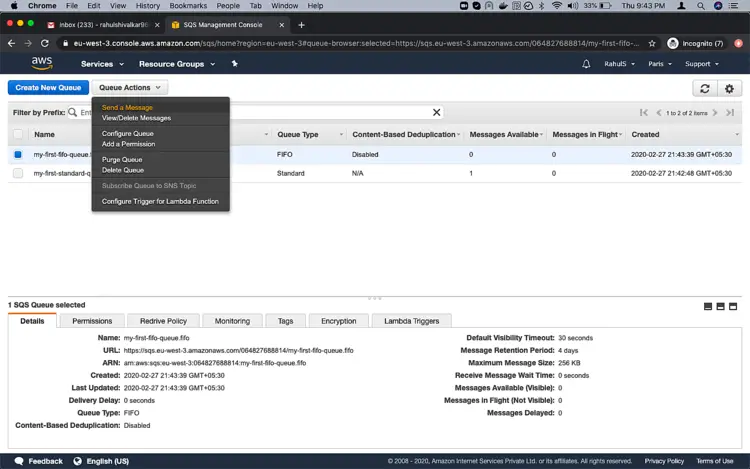The height and width of the screenshot is (469, 750).
Task: Toggle the select-all queues header checkbox
Action: pos(18,134)
